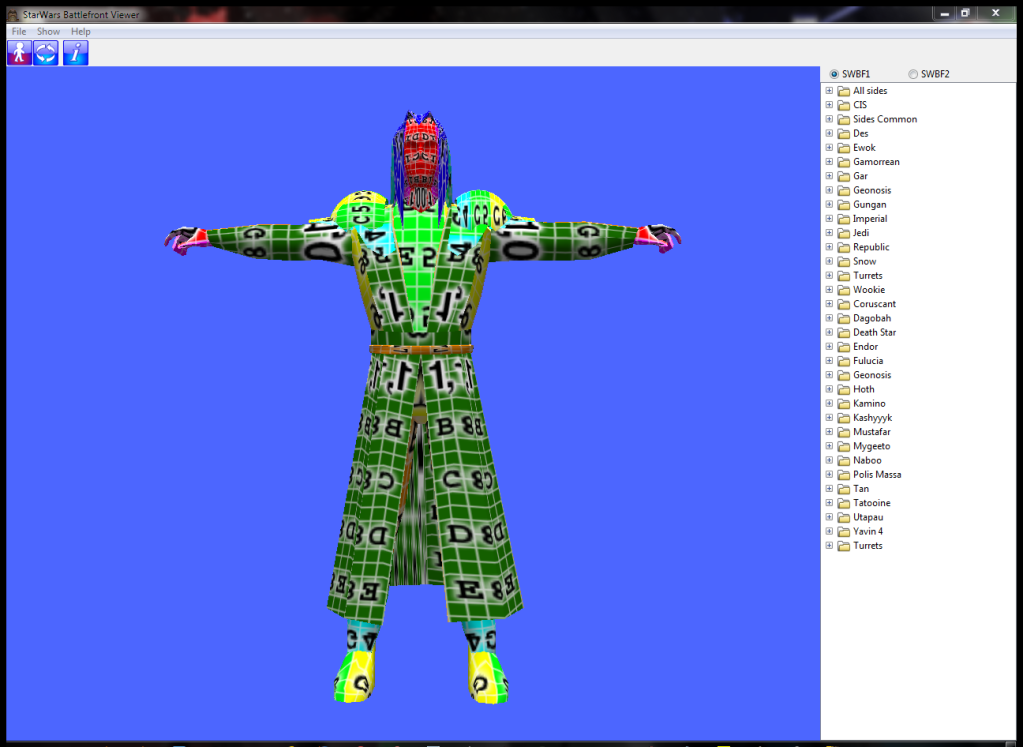Expand the Polis Massa tree node
The image size is (1023, 747).
(829, 474)
